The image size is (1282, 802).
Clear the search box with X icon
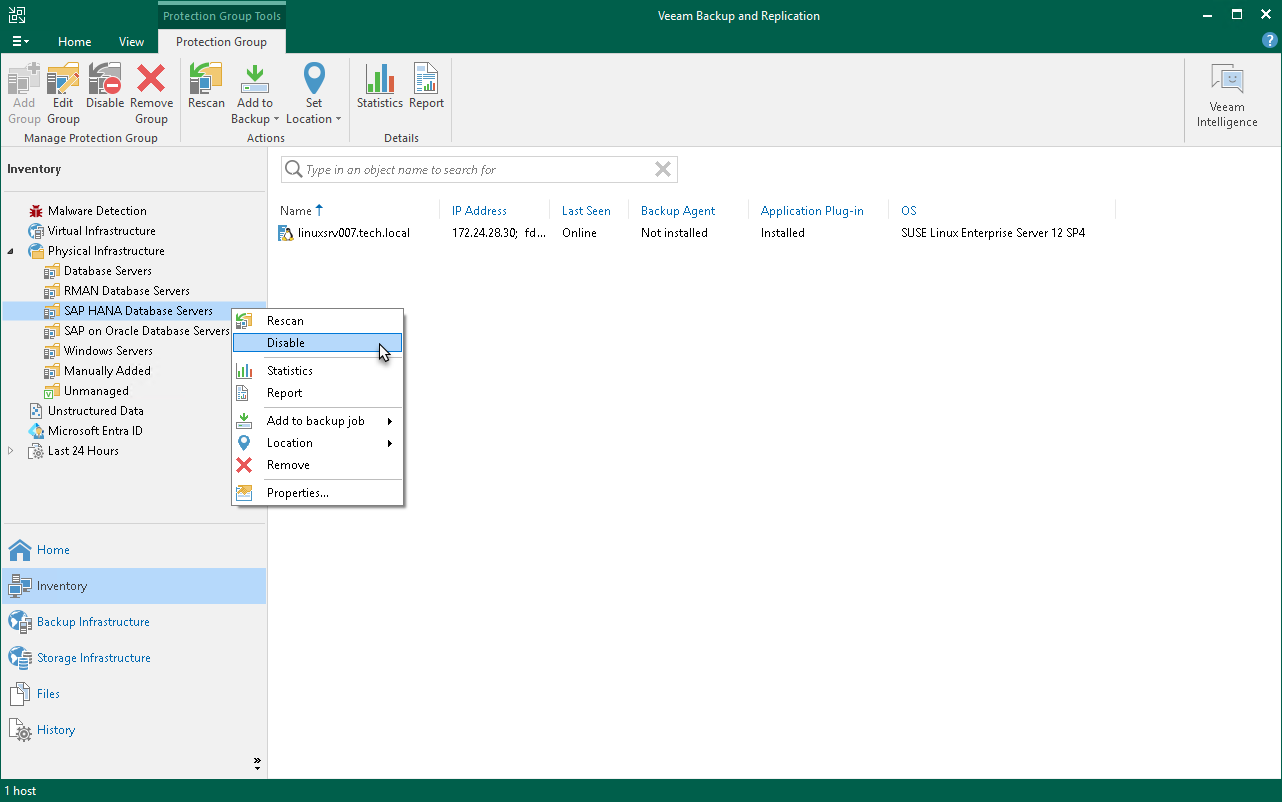662,170
